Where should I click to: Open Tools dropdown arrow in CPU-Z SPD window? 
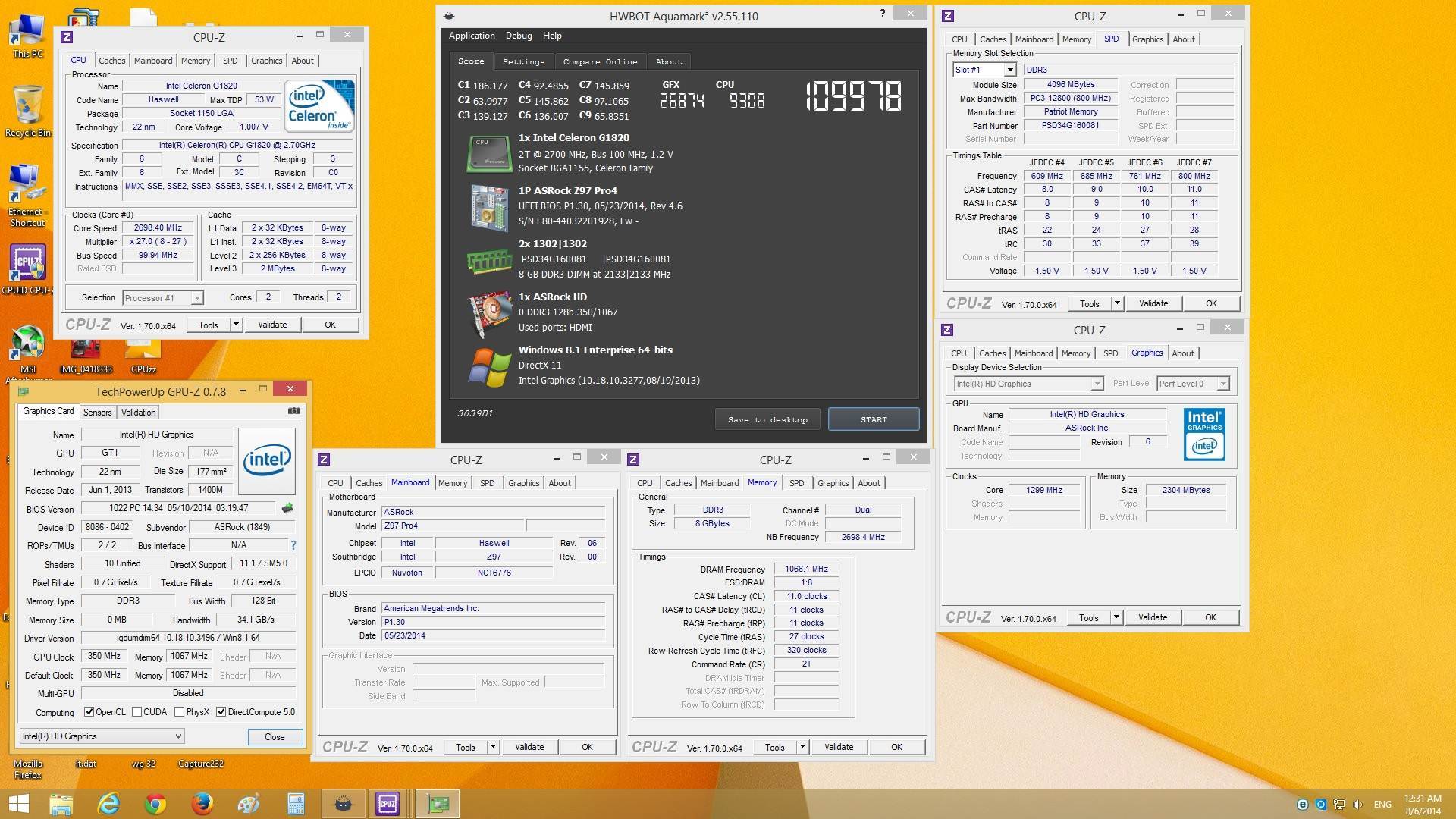pos(1117,303)
